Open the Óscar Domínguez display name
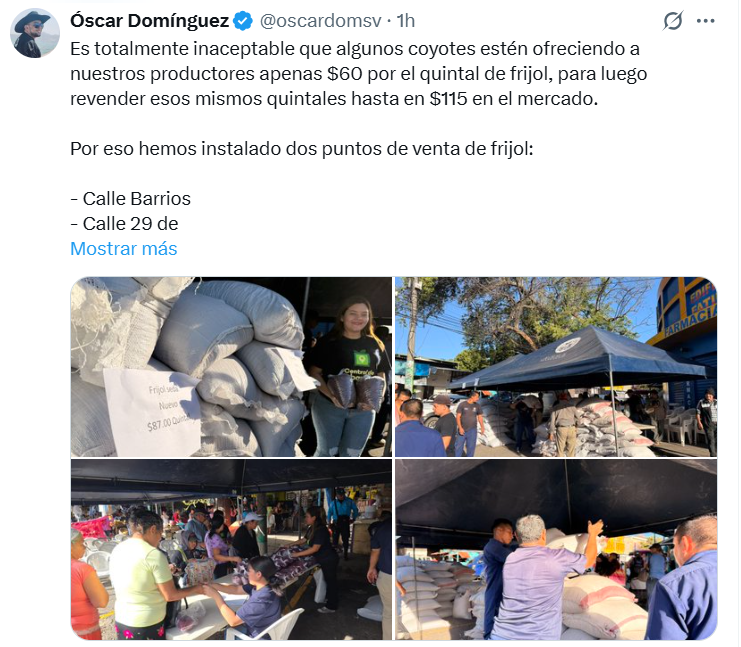Image resolution: width=741 pixels, height=647 pixels. [149, 21]
